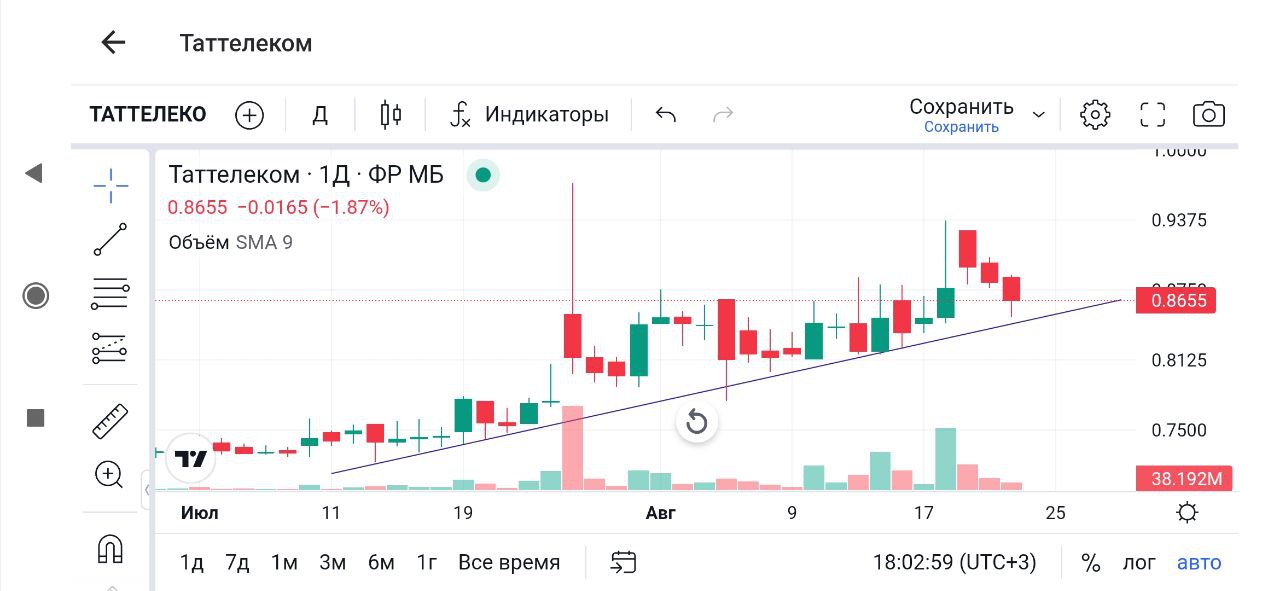1280x591 pixels.
Task: Expand the Сохранить dropdown arrow
Action: (x=1039, y=115)
